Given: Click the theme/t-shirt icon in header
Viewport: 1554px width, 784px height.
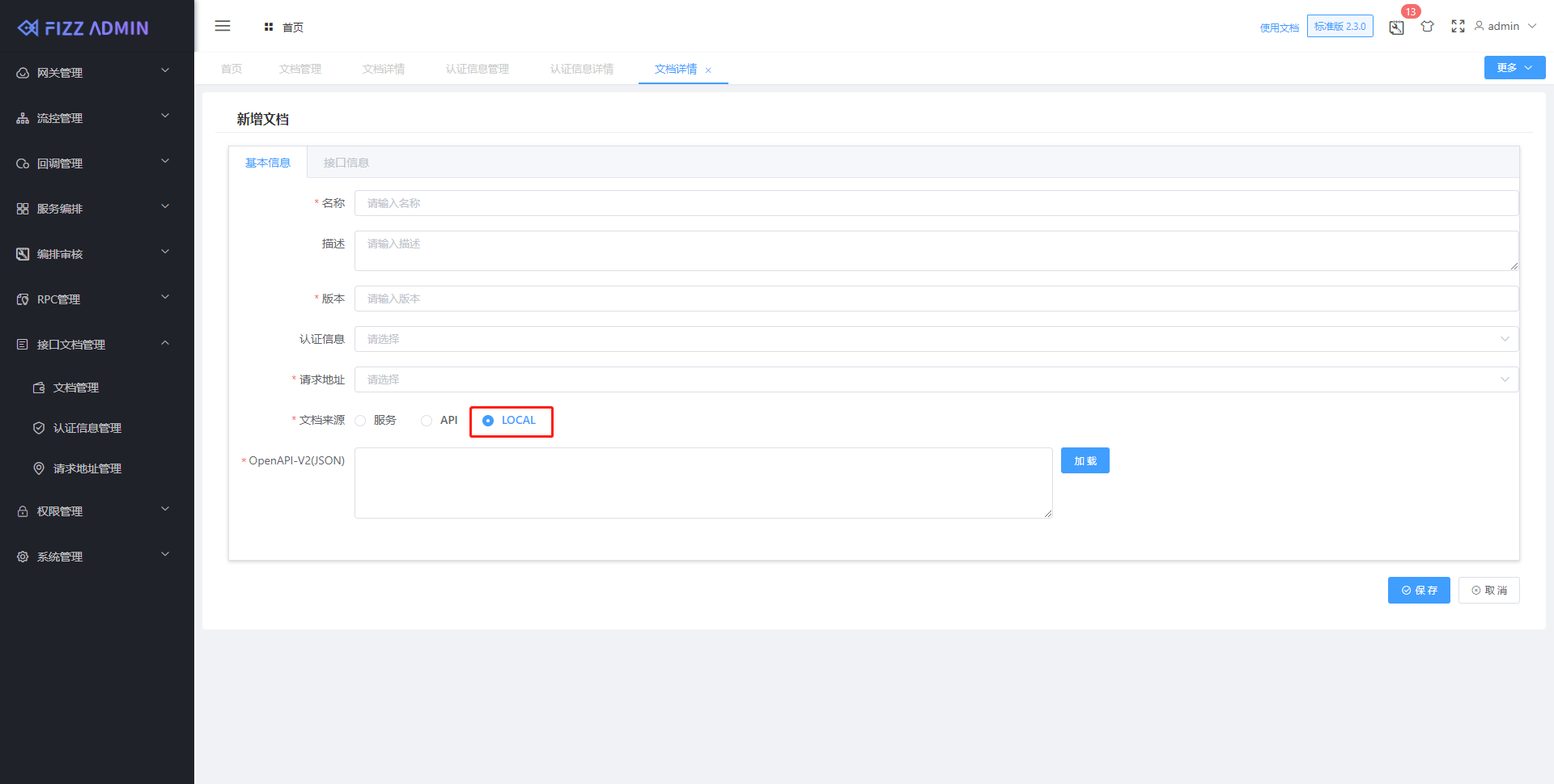Looking at the screenshot, I should 1427,26.
